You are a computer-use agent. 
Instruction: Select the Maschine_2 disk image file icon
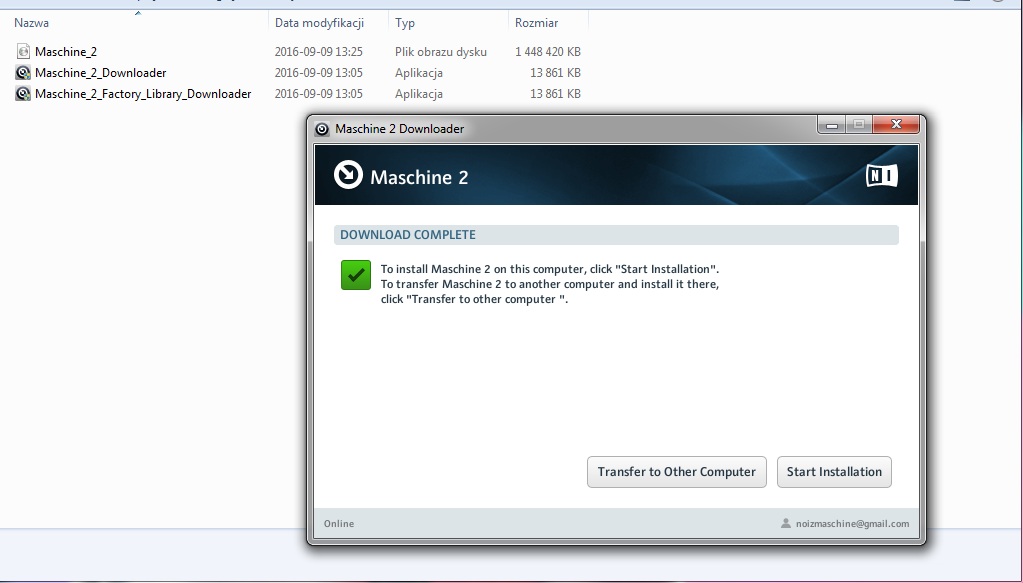[x=23, y=52]
